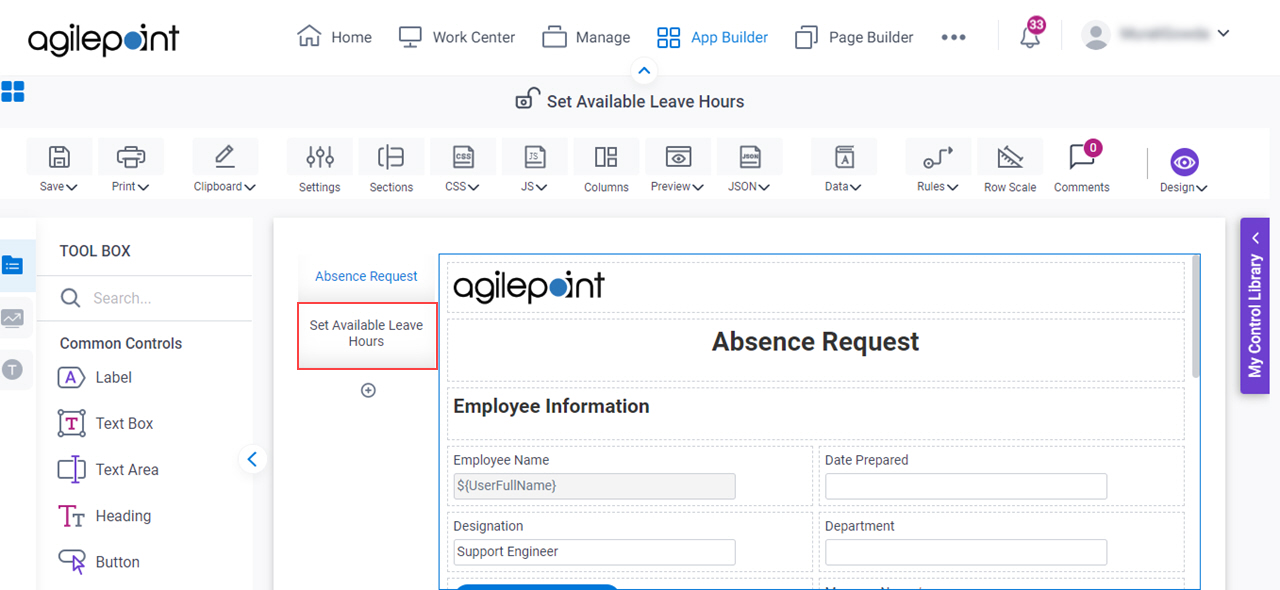This screenshot has height=590, width=1280.
Task: Click the Row Scale tool
Action: (1010, 157)
